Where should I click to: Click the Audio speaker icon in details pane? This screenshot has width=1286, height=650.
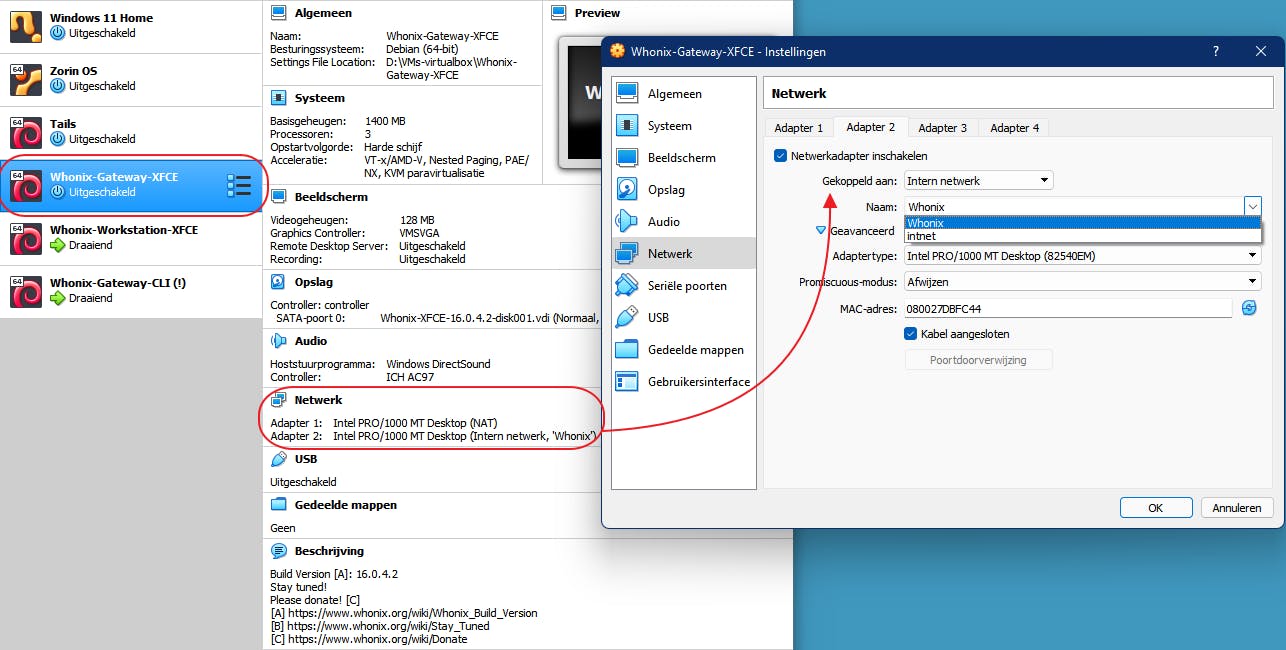(279, 341)
